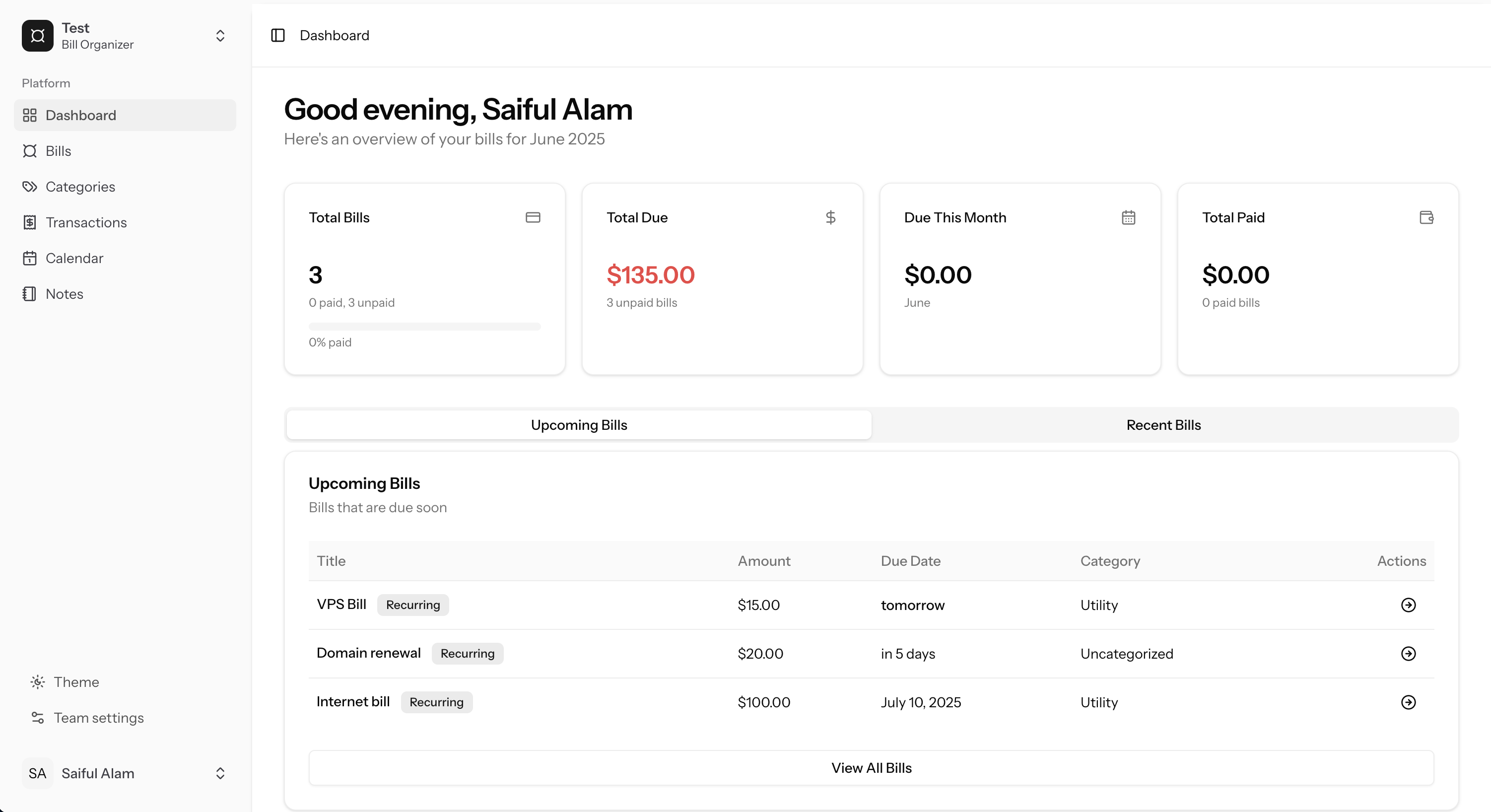Click the SA user avatar
Screen dimensions: 1491x812
38,774
